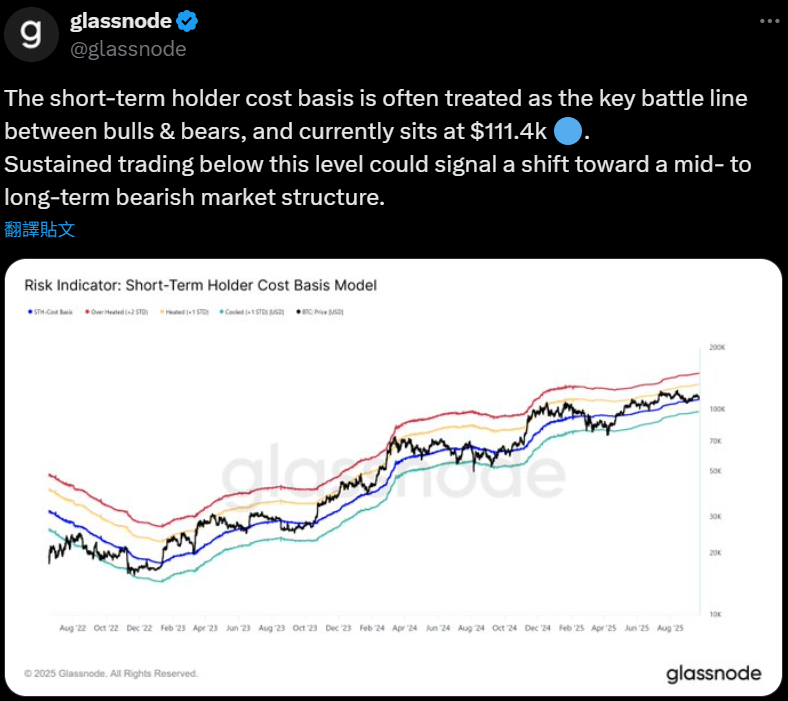Click the chart title Risk Indicator text
788x701 pixels.
point(201,285)
